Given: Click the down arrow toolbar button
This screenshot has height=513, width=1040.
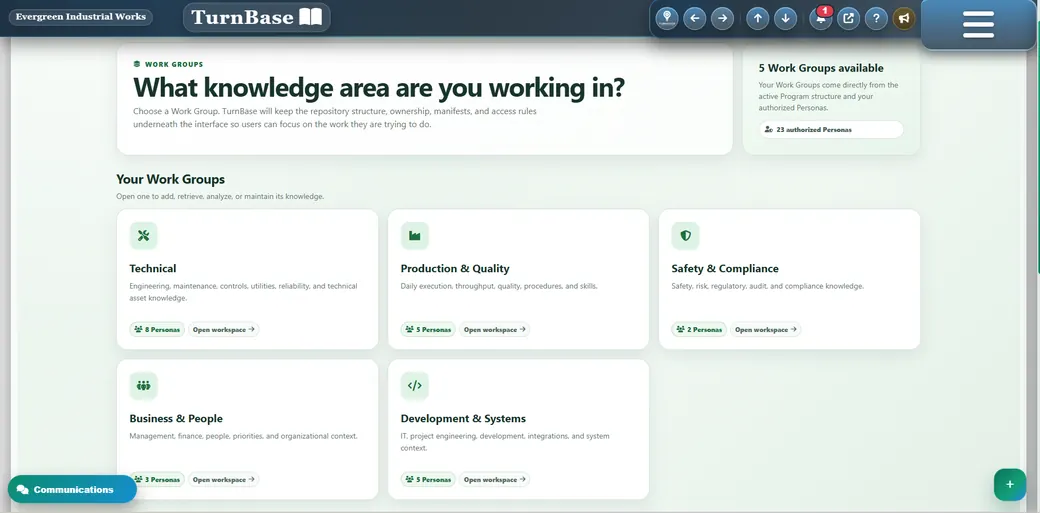Looking at the screenshot, I should tap(785, 18).
